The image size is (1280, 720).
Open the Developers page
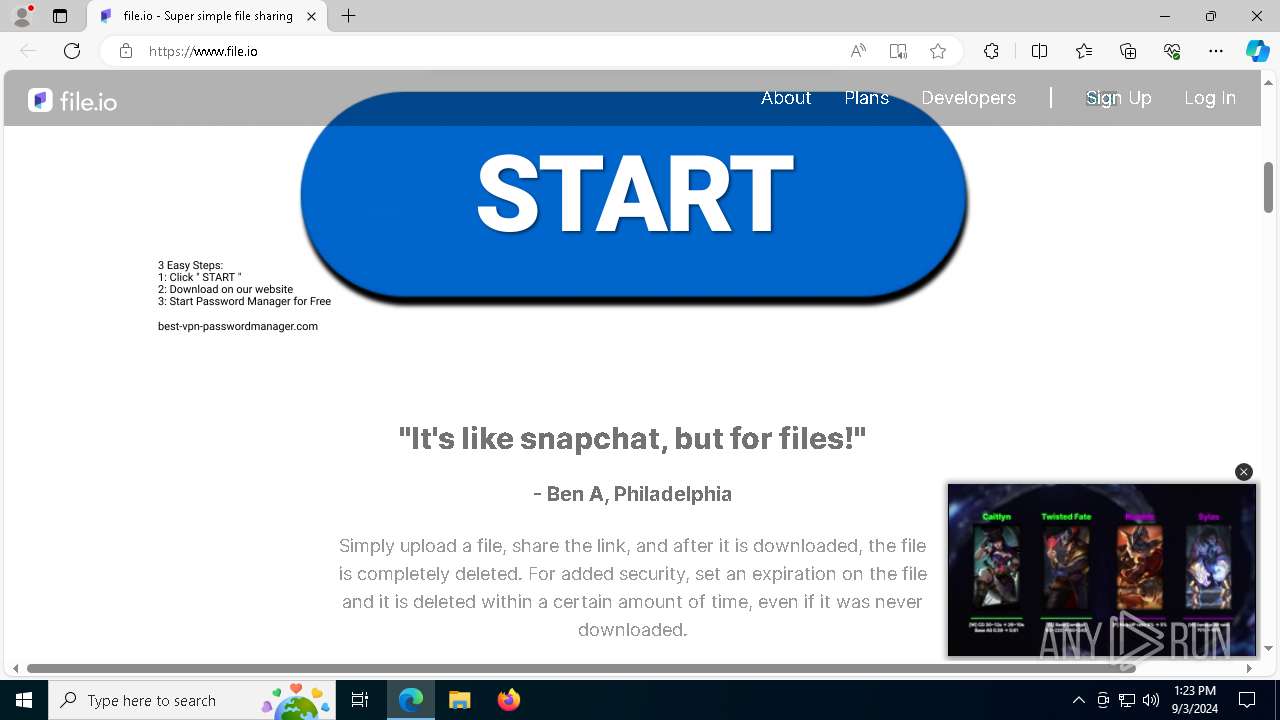click(969, 98)
